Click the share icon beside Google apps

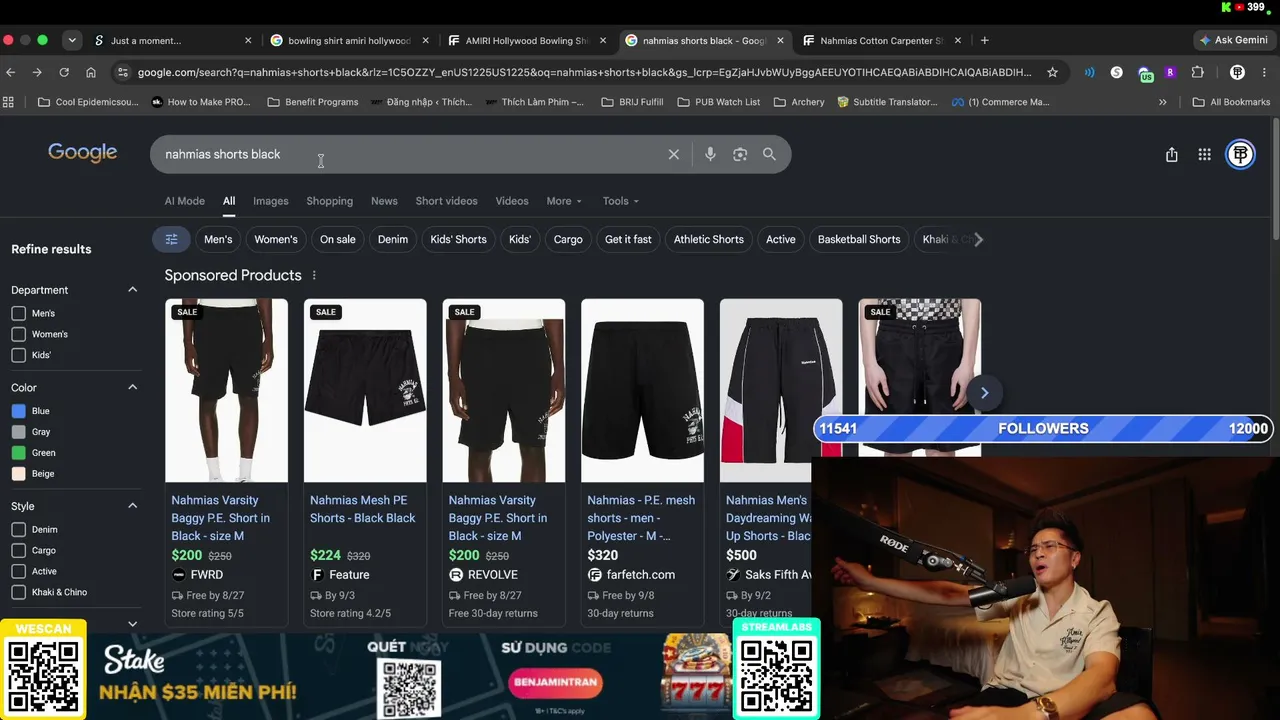[1171, 154]
